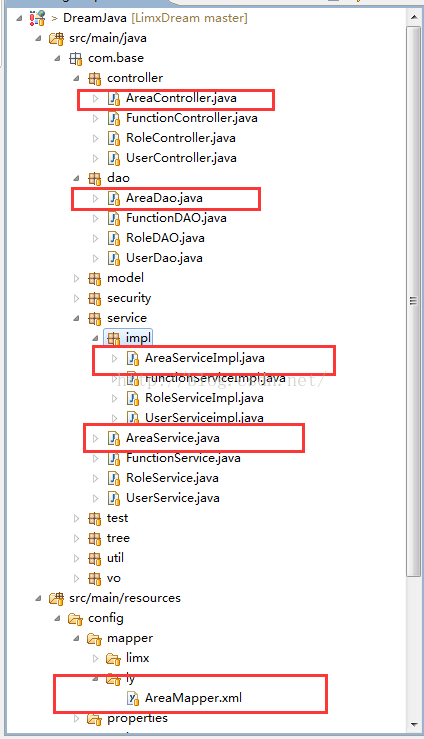Viewport: 424px width, 739px height.
Task: Click the service package icon
Action: pos(94,318)
